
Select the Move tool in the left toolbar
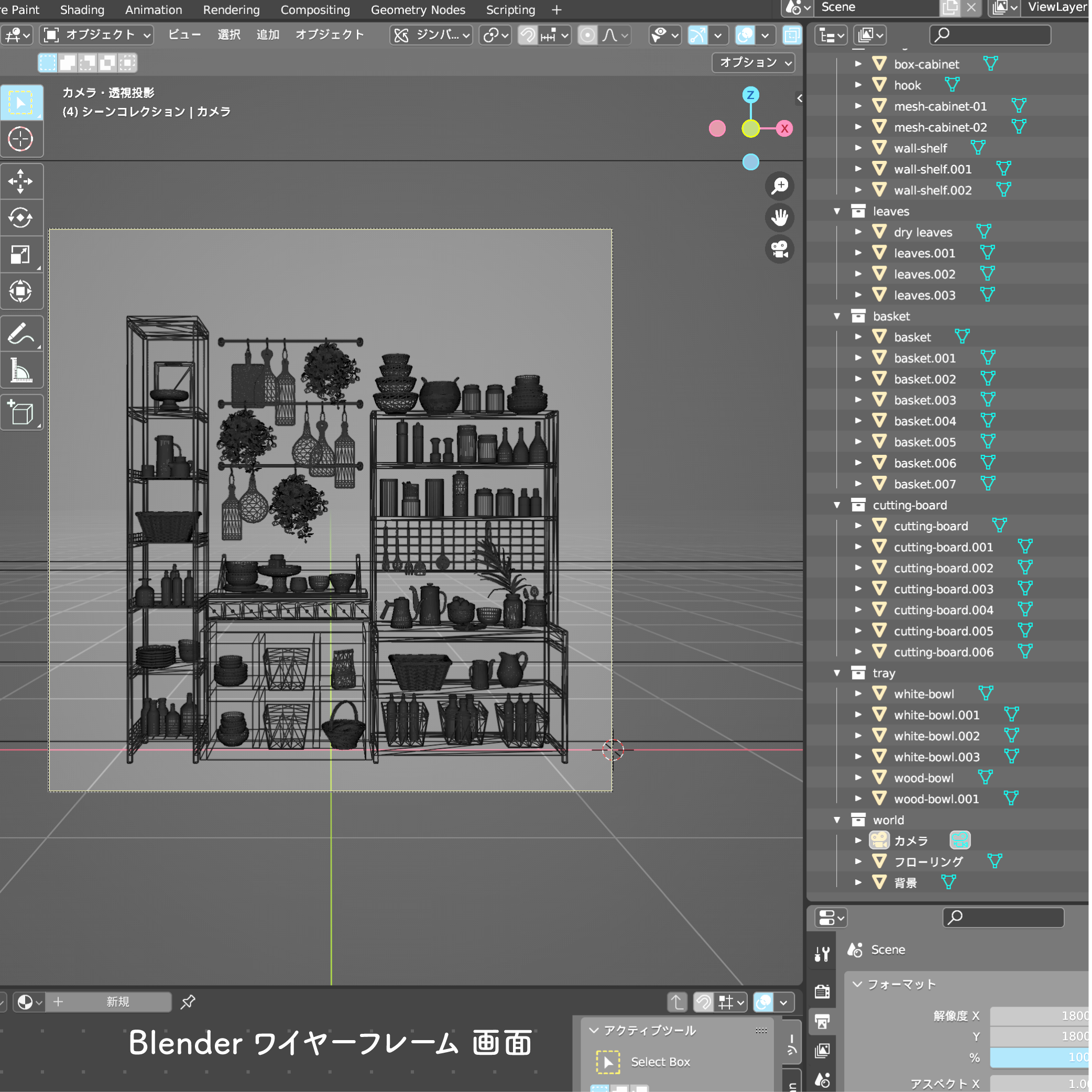click(21, 181)
